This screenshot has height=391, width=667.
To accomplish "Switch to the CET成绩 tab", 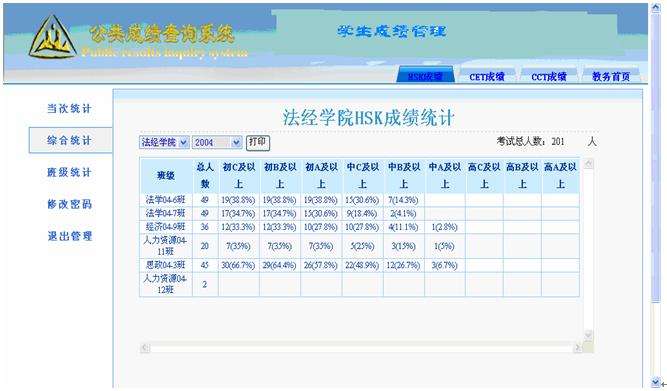I will (487, 76).
